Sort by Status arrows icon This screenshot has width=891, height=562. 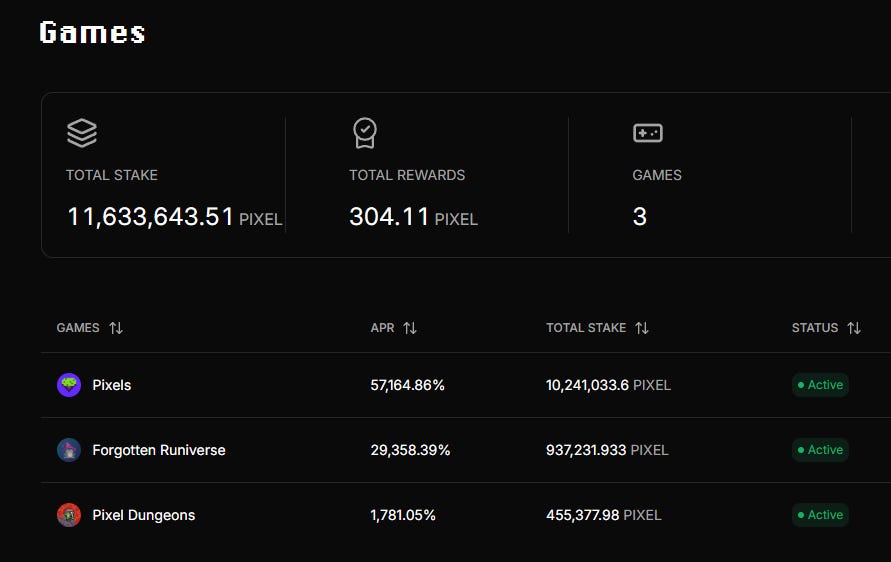pos(853,328)
